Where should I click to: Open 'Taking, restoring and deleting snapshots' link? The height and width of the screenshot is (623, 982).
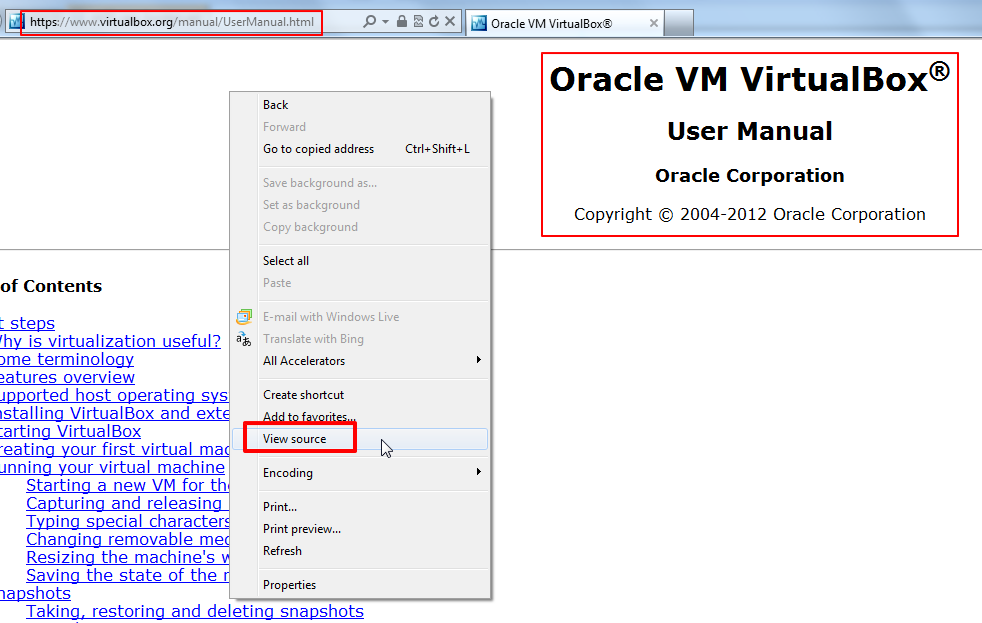(x=194, y=611)
